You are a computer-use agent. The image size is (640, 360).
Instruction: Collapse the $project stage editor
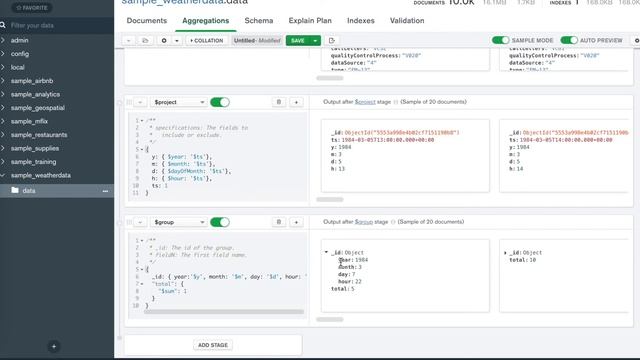point(140,102)
